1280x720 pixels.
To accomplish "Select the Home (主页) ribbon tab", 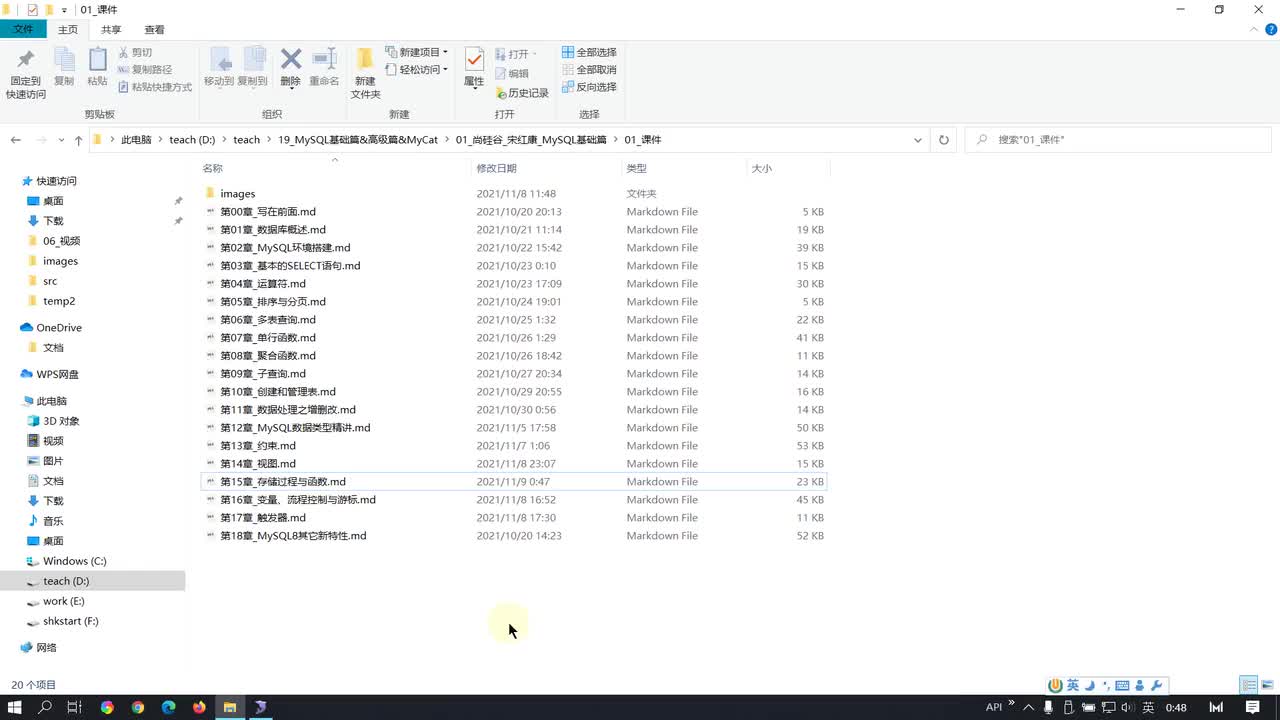I will pyautogui.click(x=68, y=30).
